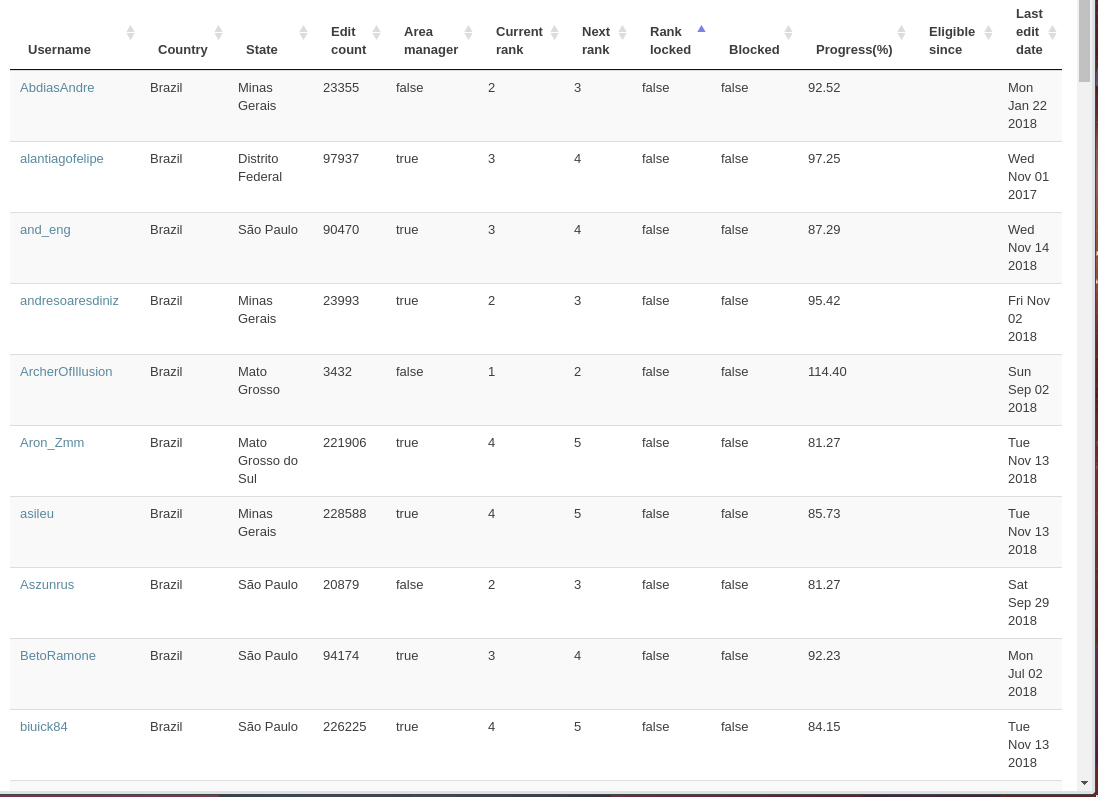Click sort arrows beside Edit count header
1098x797 pixels.
[x=376, y=33]
